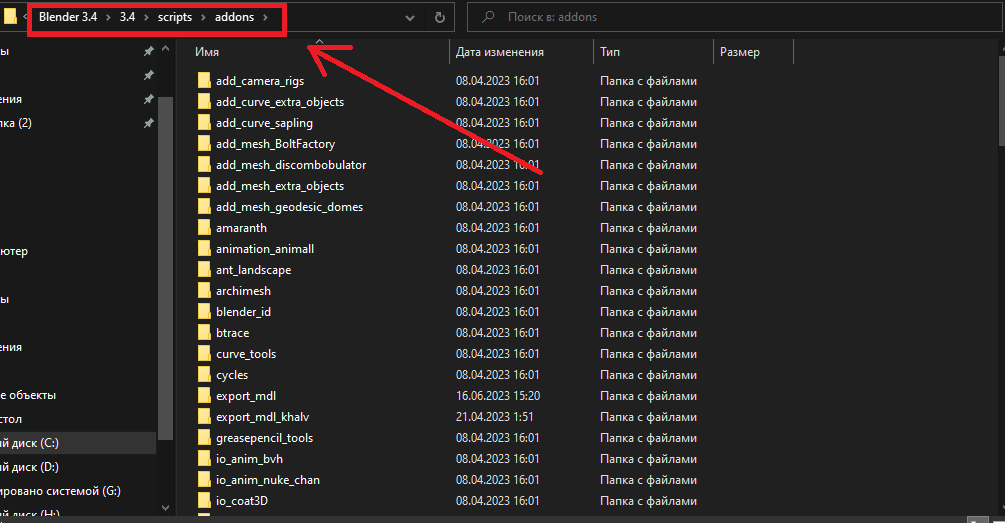This screenshot has height=523, width=1005.
Task: Click the archimesh folder name
Action: (243, 290)
